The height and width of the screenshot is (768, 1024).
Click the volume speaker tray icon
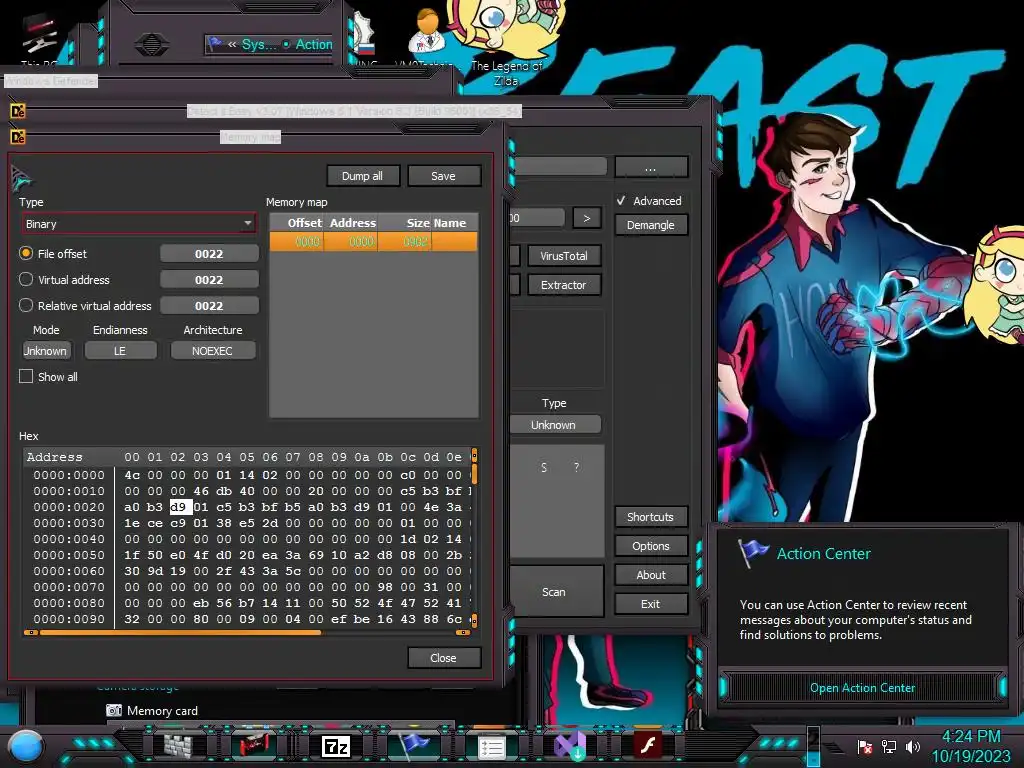pos(912,746)
